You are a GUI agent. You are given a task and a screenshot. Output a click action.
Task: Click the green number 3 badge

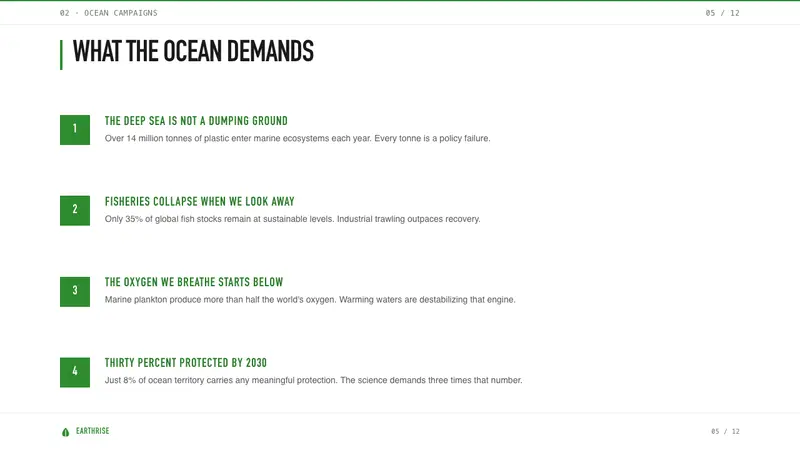point(75,291)
